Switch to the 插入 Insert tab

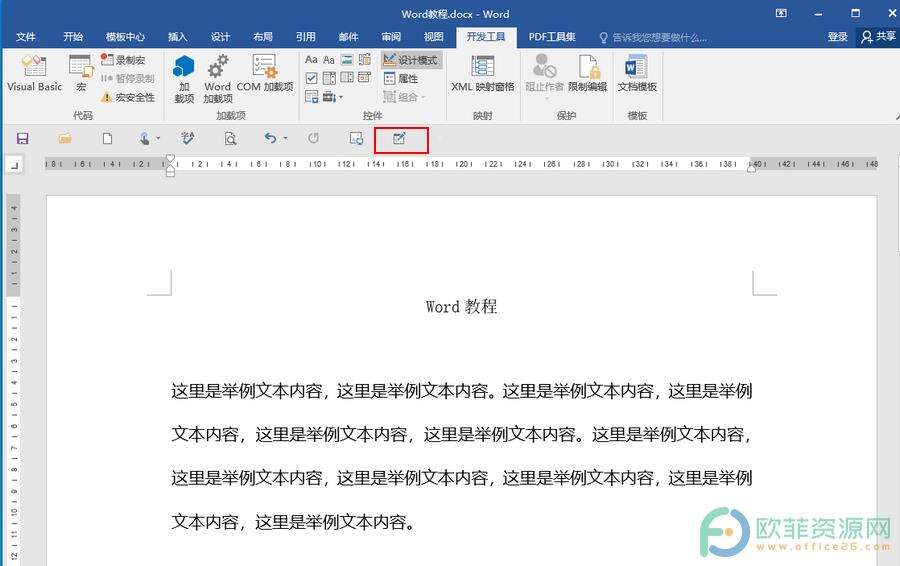[x=177, y=37]
